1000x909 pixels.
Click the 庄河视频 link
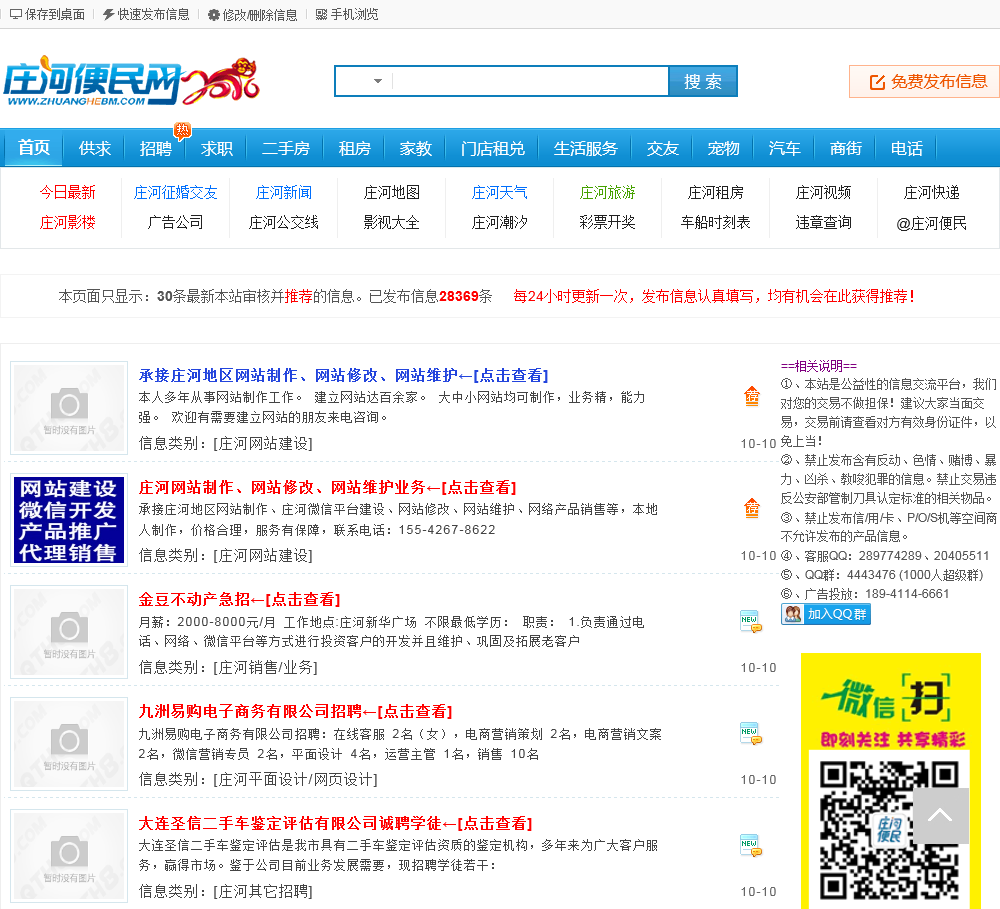click(x=823, y=192)
